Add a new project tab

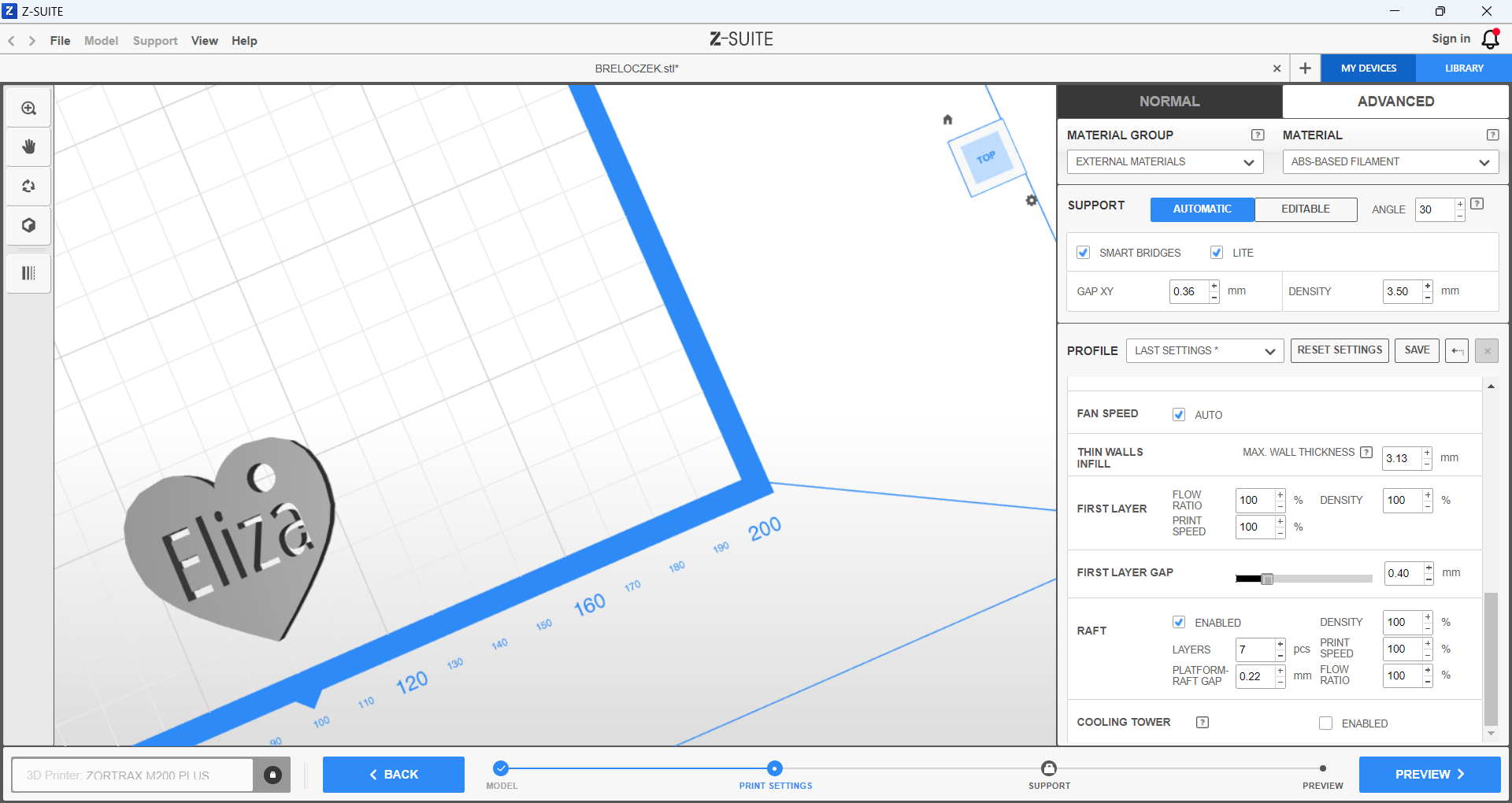1305,68
